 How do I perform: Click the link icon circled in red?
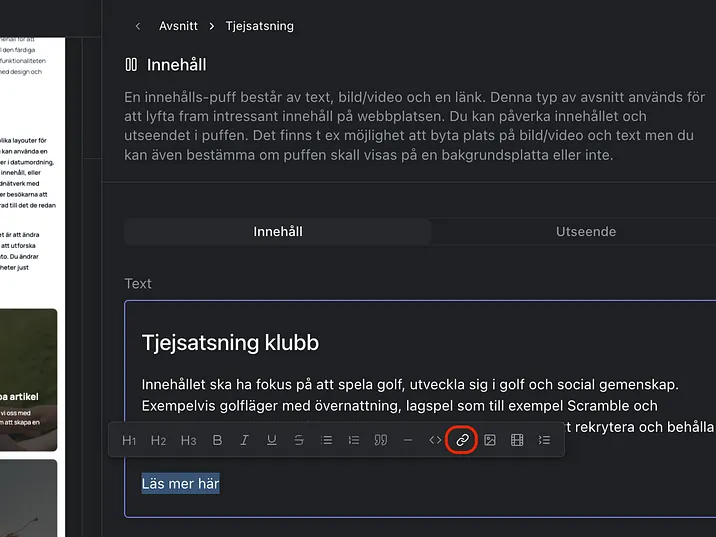[x=462, y=440]
